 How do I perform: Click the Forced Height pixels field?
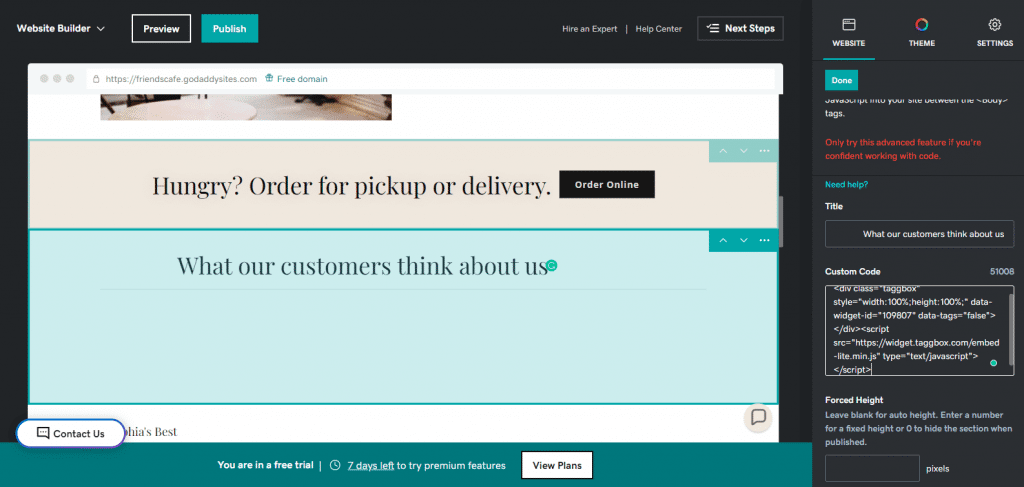[x=872, y=468]
